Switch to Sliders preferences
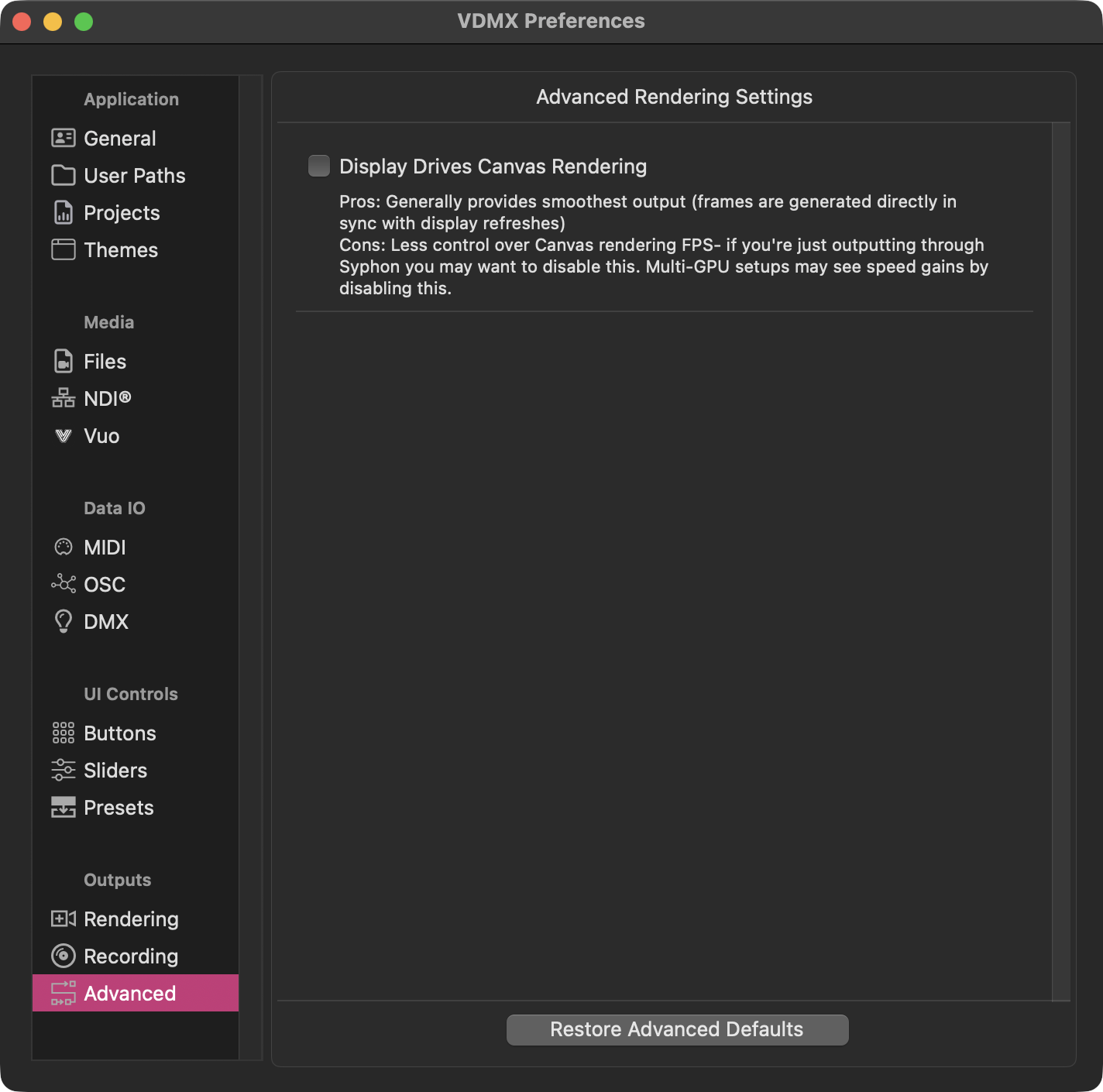The image size is (1103, 1092). pos(115,771)
